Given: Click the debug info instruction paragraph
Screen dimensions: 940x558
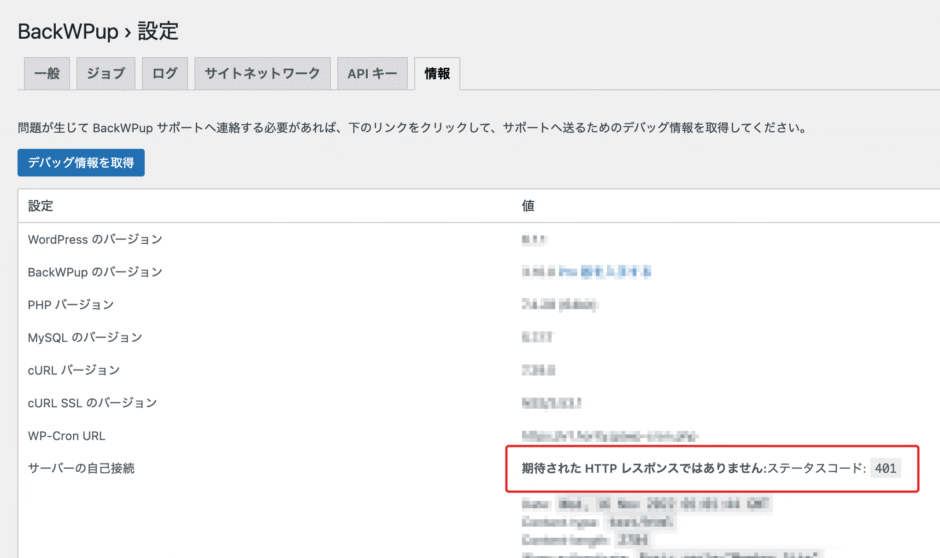Looking at the screenshot, I should click(413, 128).
